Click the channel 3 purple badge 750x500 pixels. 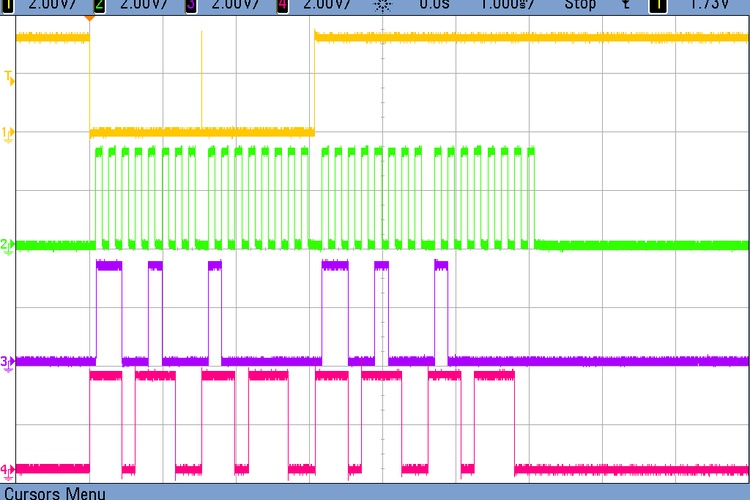[191, 5]
